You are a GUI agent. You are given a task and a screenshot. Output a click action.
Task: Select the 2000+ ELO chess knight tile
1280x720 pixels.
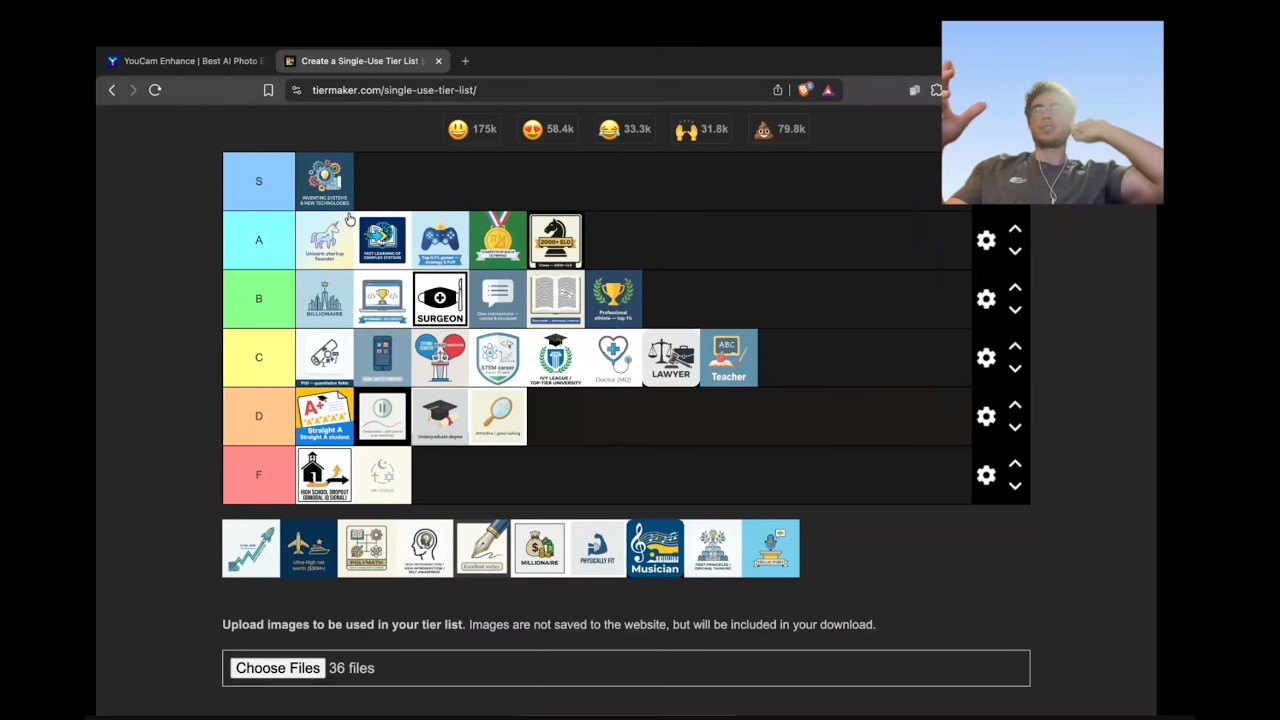click(x=556, y=240)
